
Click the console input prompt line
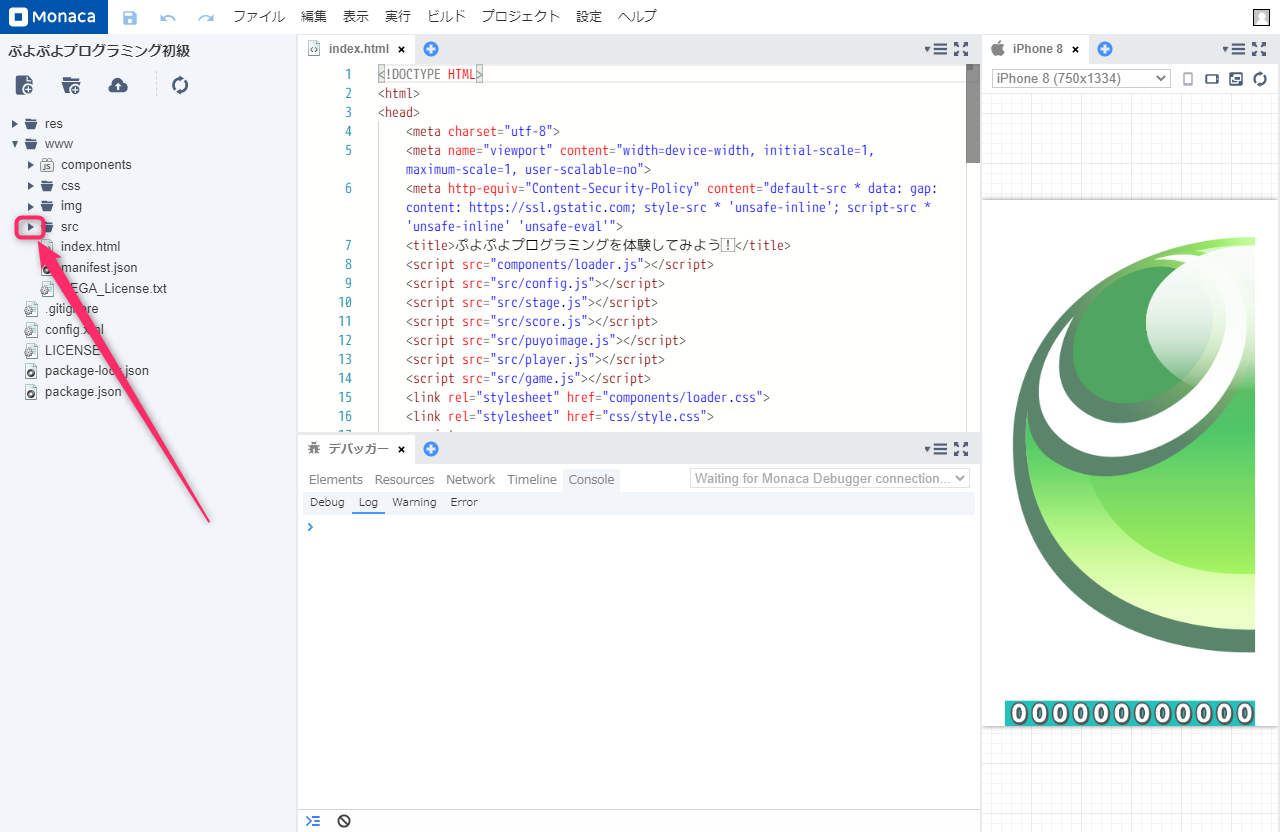[x=639, y=527]
